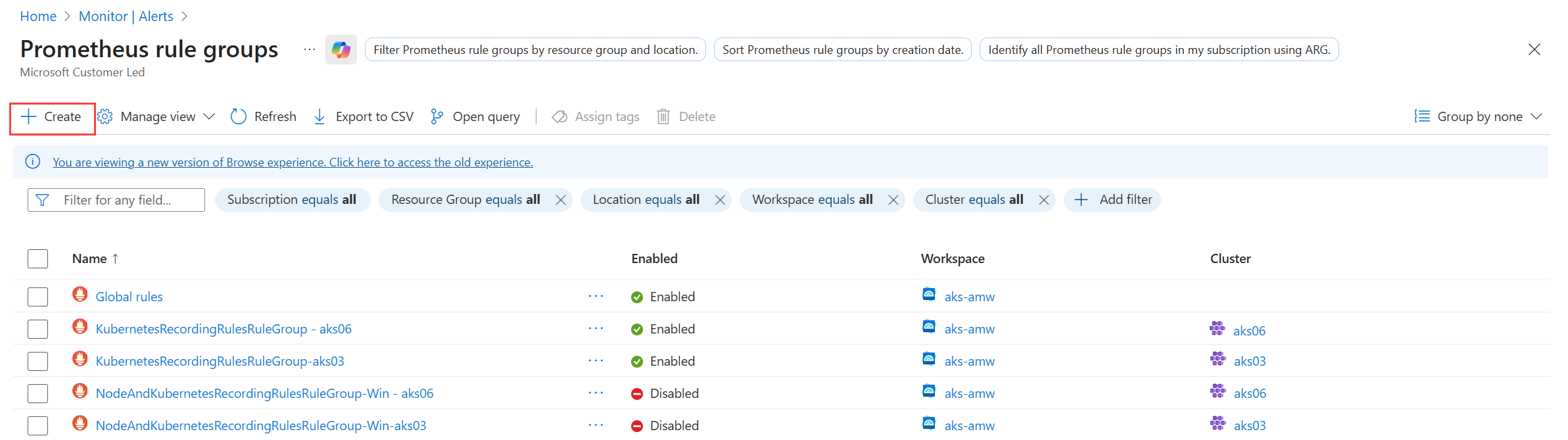Open NodeAndKubernetesRecordingRulesRuleGroup-Win - aks06
The width and height of the screenshot is (1568, 440).
pos(265,394)
